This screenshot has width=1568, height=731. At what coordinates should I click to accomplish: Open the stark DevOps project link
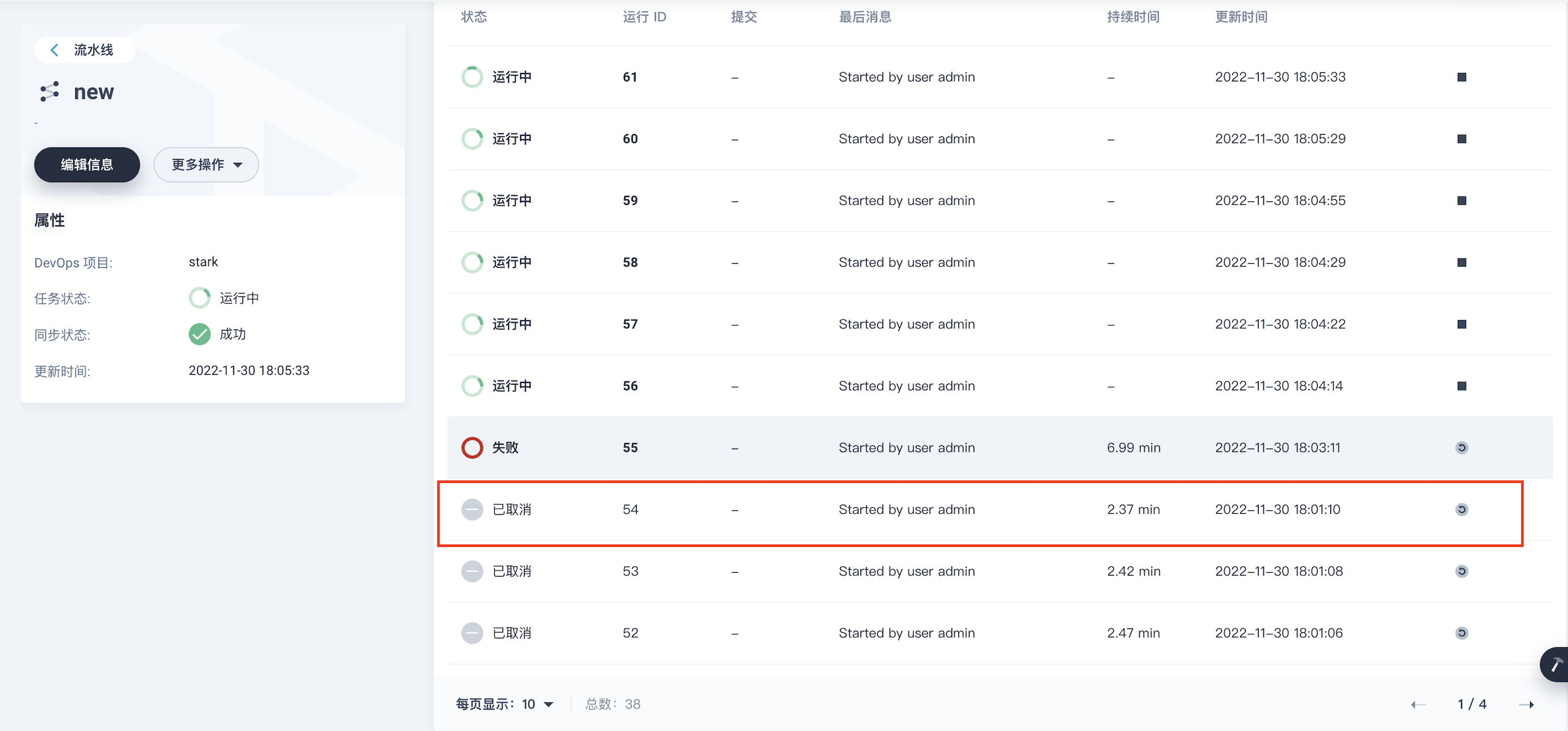coord(203,261)
